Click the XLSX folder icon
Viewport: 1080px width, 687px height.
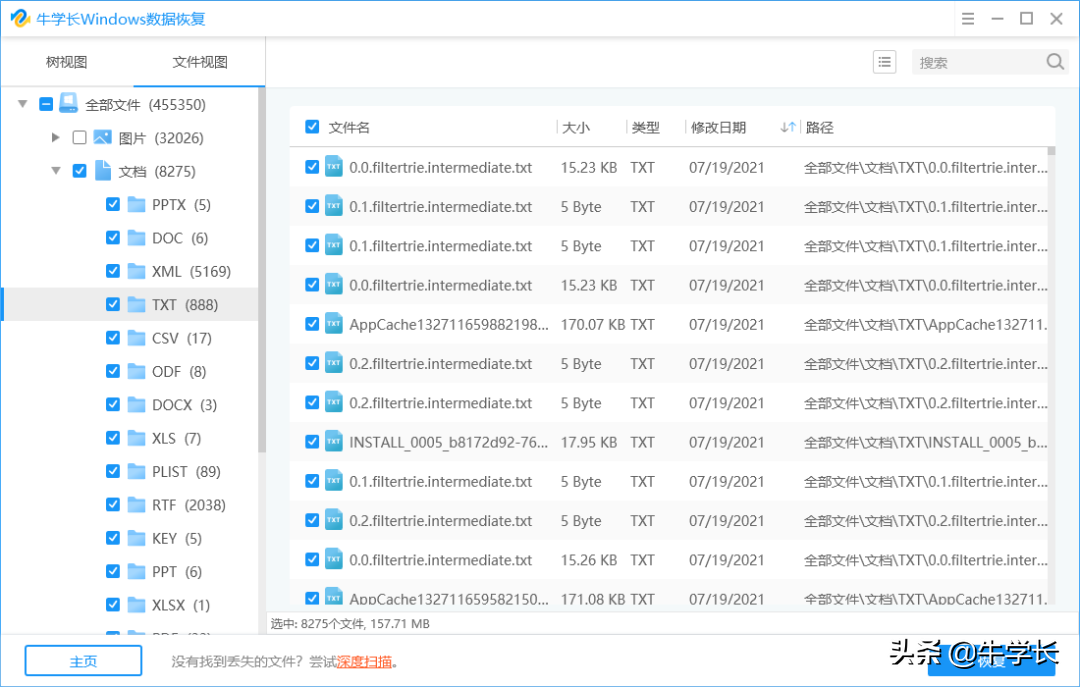point(136,604)
